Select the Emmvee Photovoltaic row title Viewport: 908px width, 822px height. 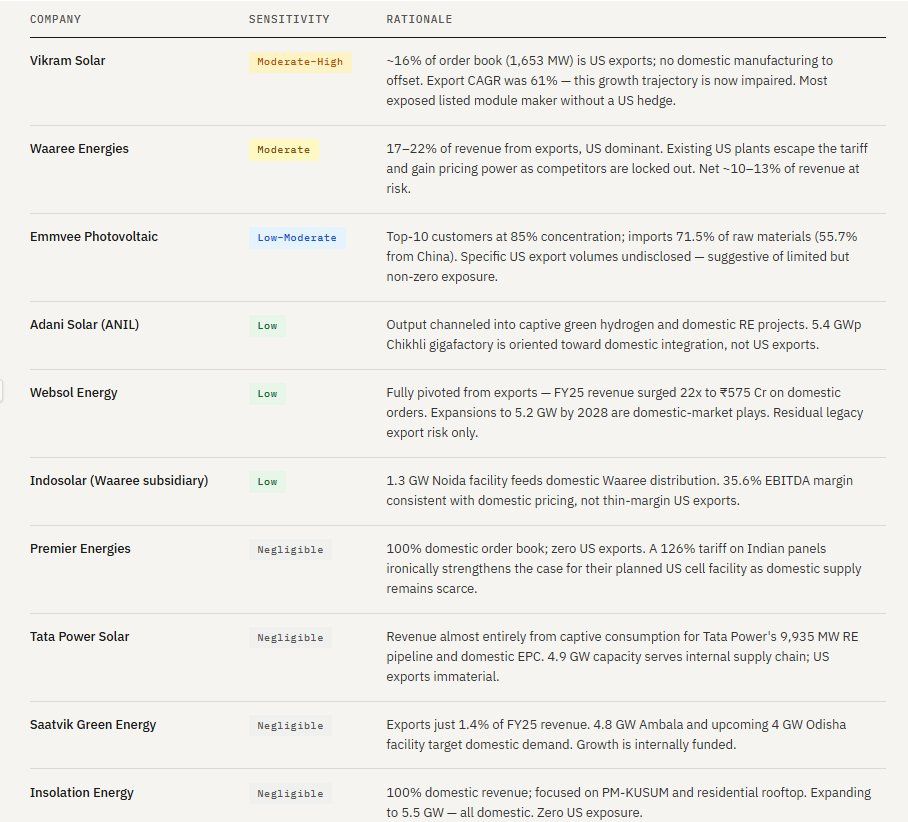pos(93,237)
